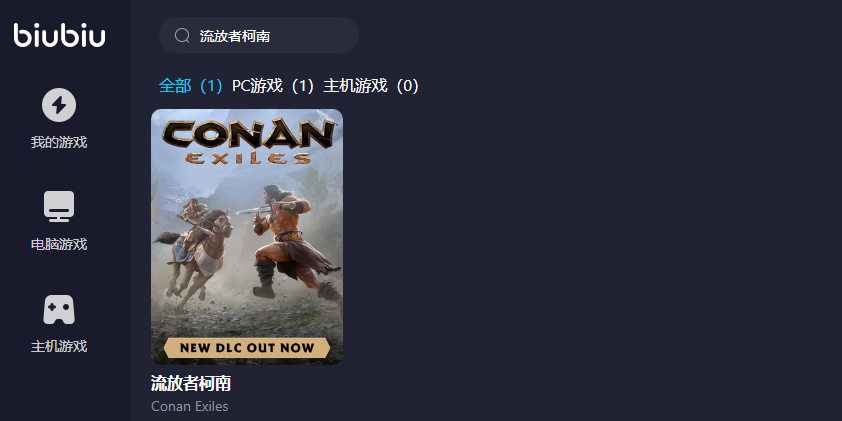842x421 pixels.
Task: Click the EXILES text on the cover
Action: coord(248,158)
